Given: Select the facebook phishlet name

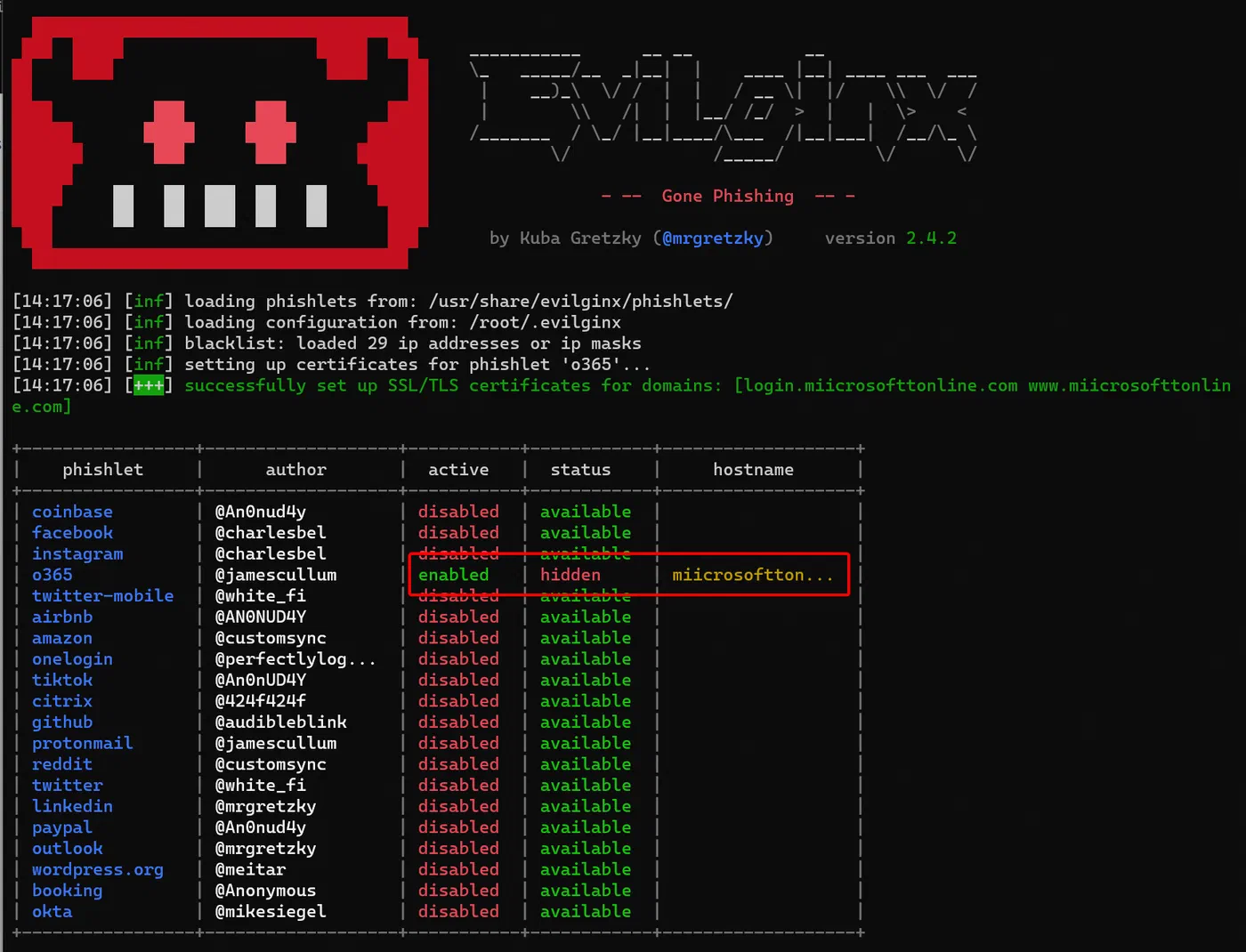Looking at the screenshot, I should point(72,533).
